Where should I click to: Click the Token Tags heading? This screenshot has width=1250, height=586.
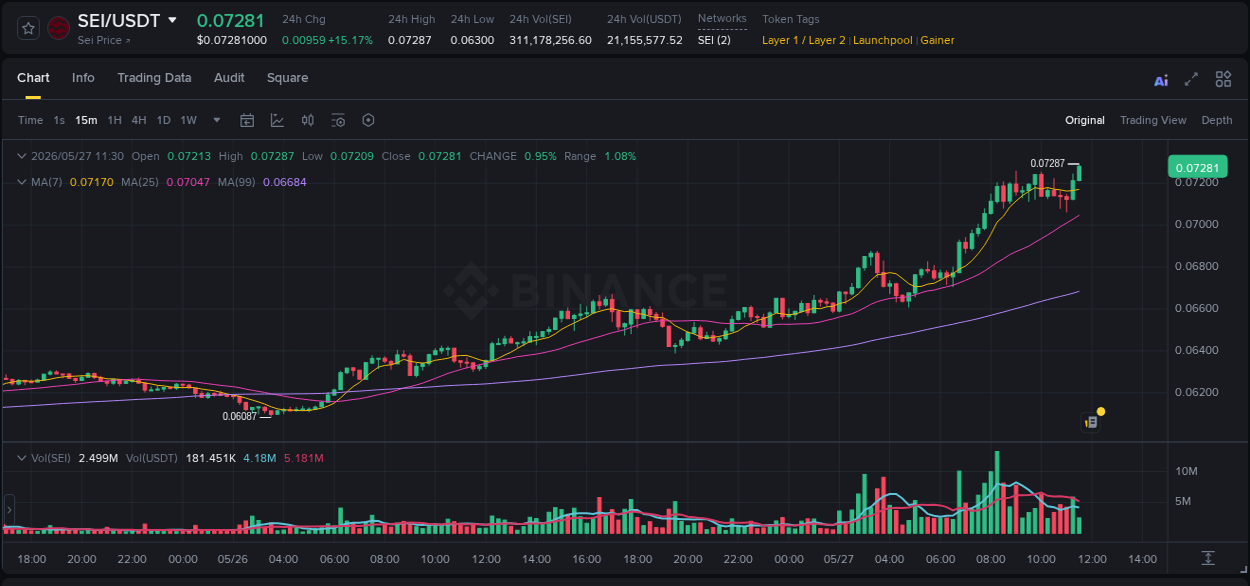point(791,19)
